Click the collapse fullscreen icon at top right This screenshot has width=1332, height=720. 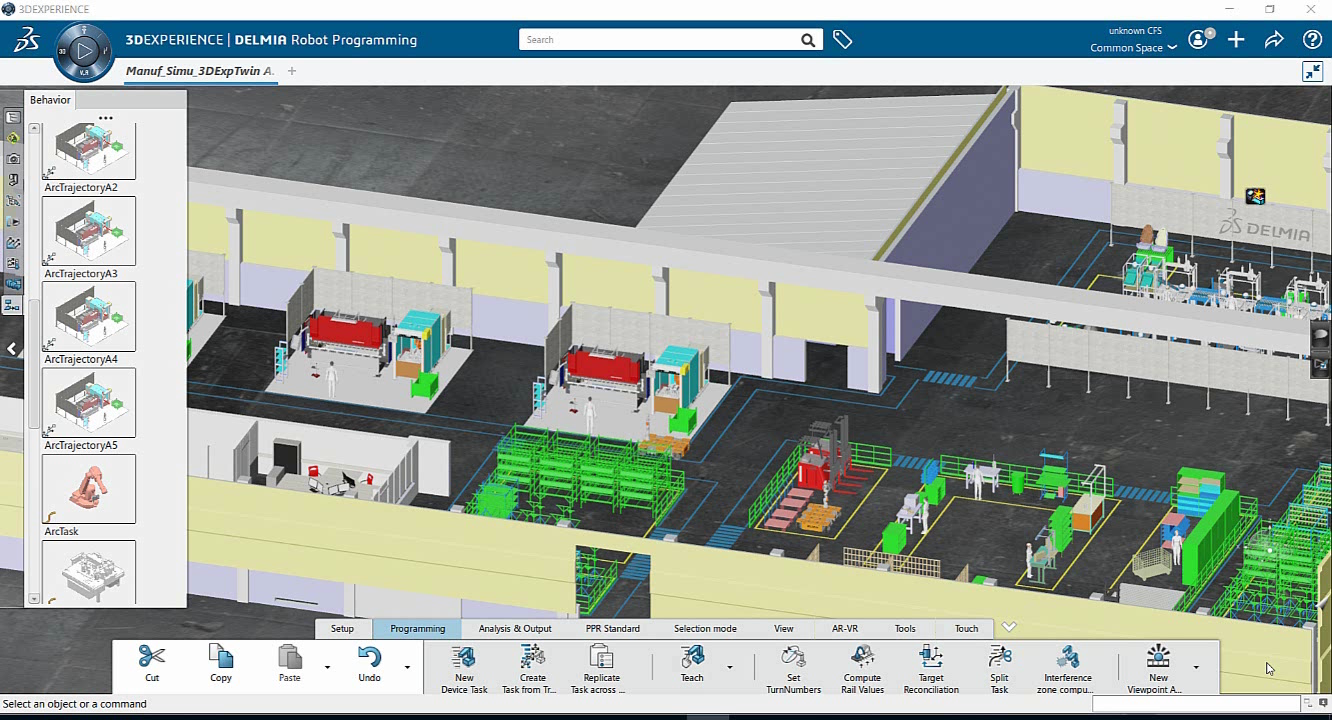(1312, 71)
